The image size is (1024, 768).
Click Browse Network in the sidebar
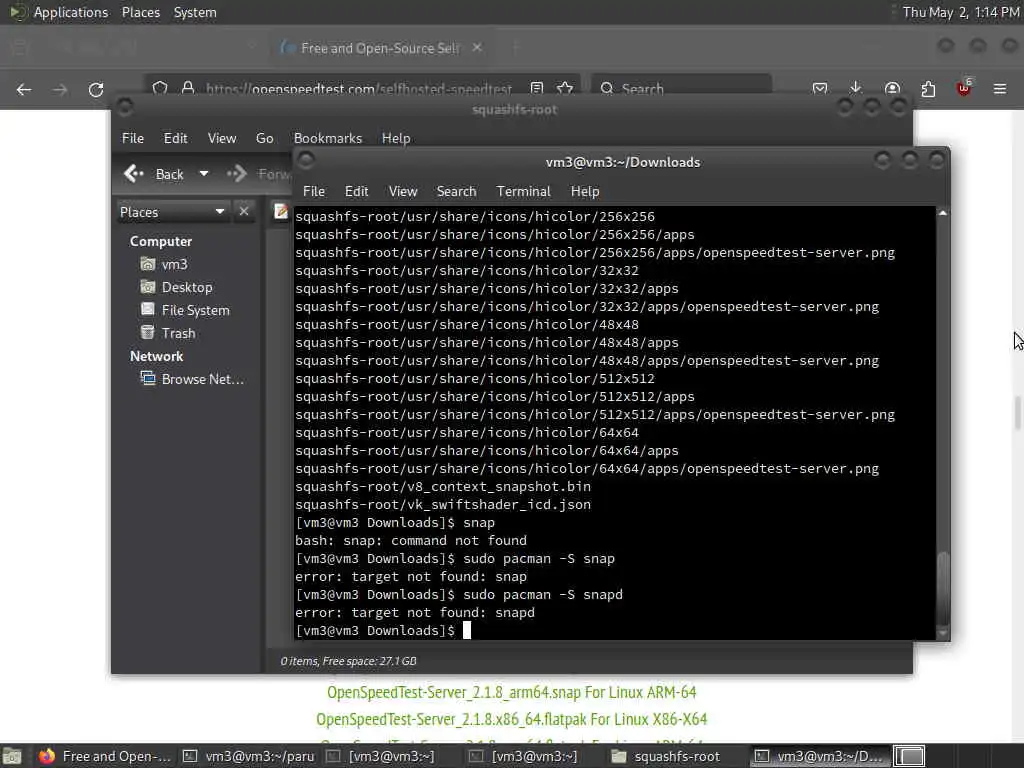tap(193, 379)
